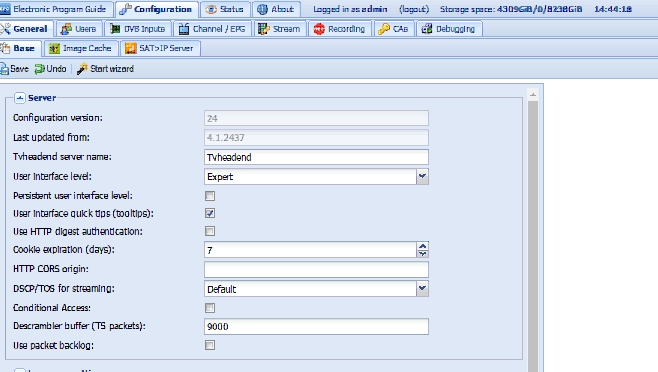Select the Base sub-tab
The width and height of the screenshot is (658, 372).
coord(20,48)
